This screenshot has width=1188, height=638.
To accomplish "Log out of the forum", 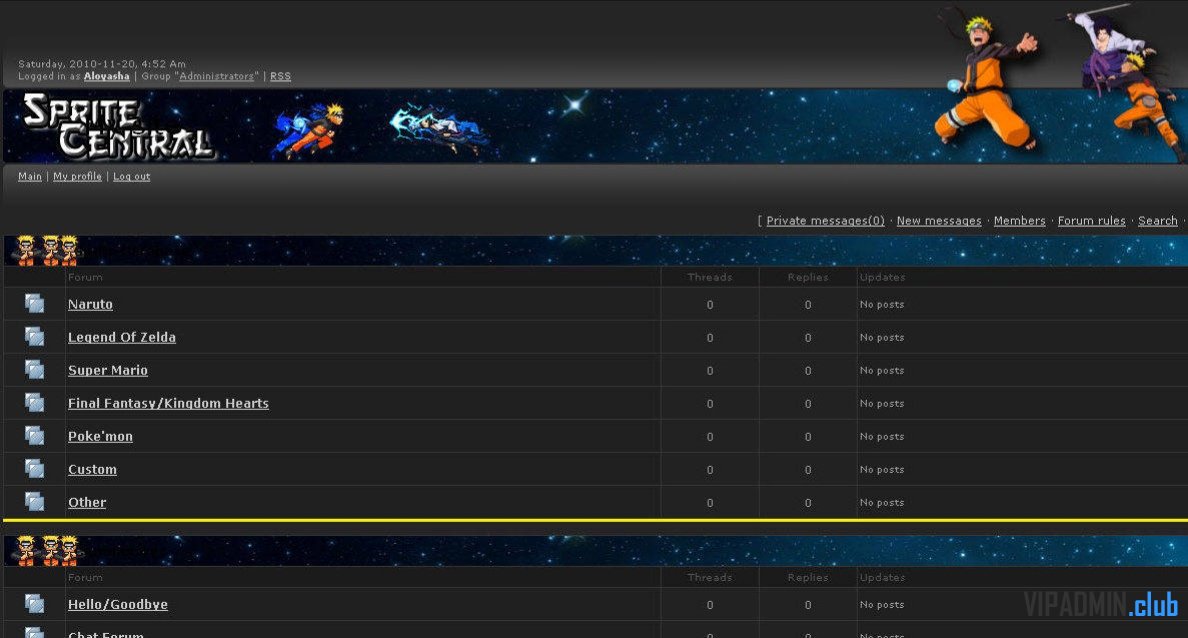I will click(x=132, y=177).
